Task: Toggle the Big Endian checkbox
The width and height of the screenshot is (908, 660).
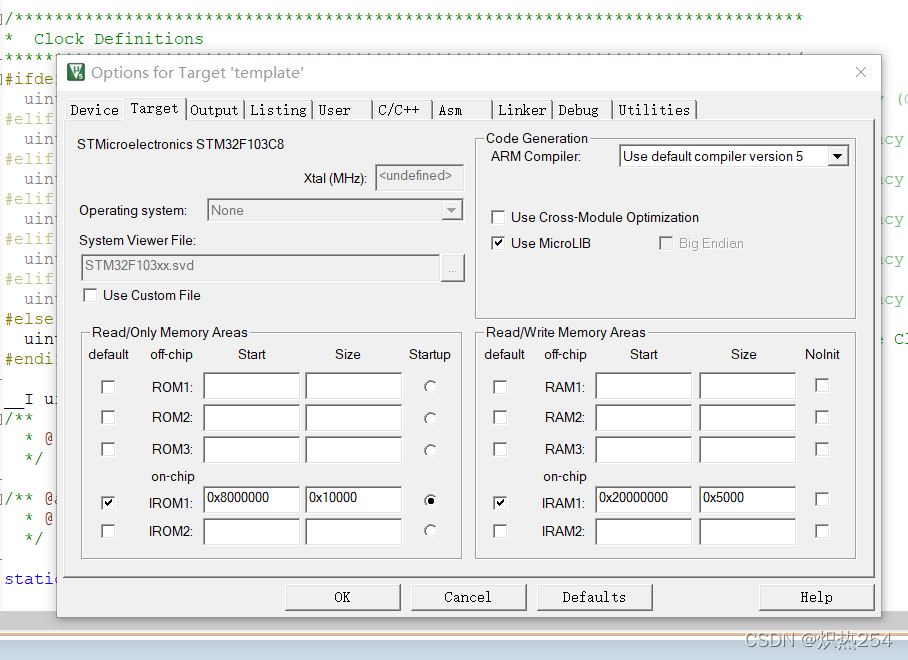Action: [665, 243]
